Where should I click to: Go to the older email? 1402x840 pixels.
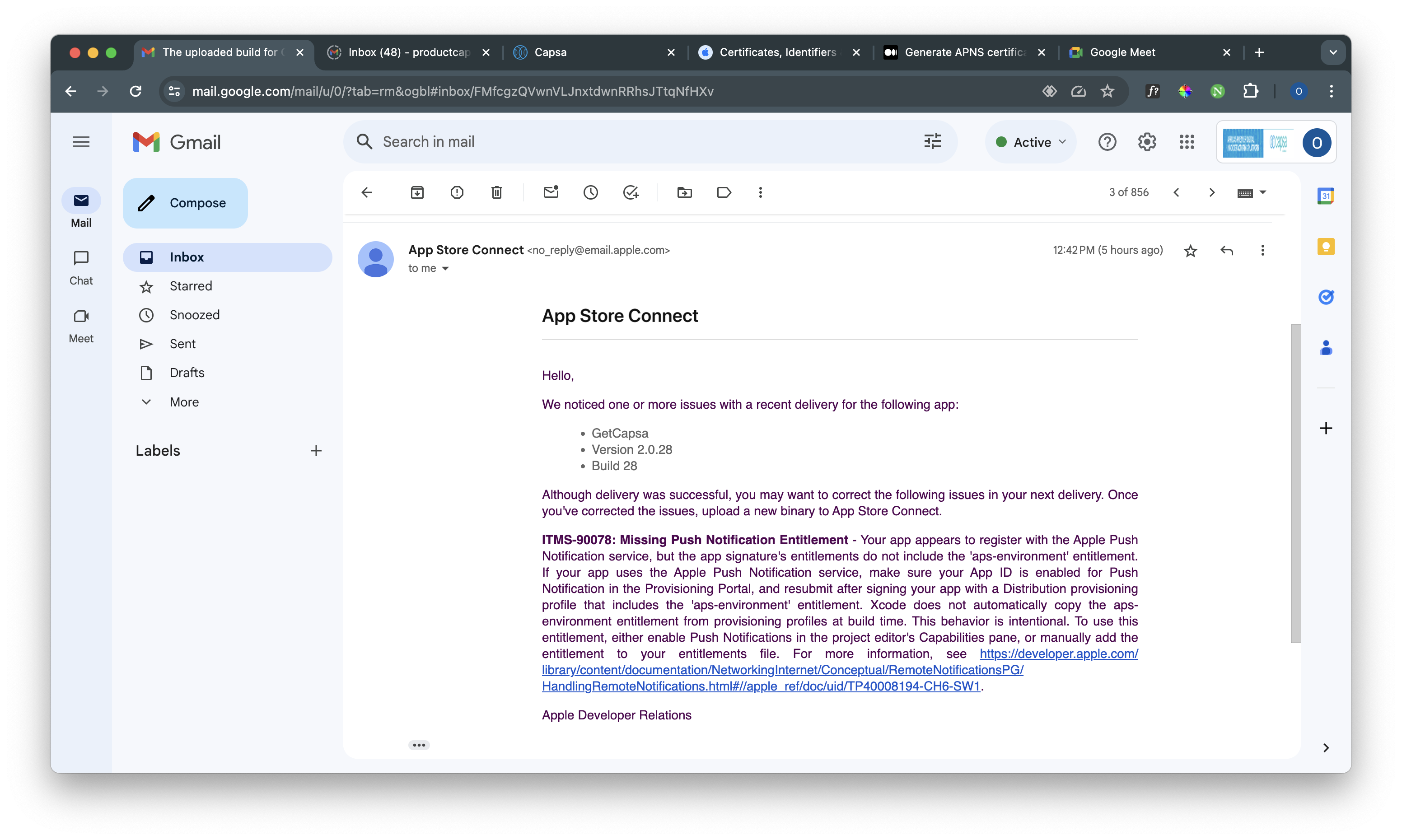click(1212, 192)
